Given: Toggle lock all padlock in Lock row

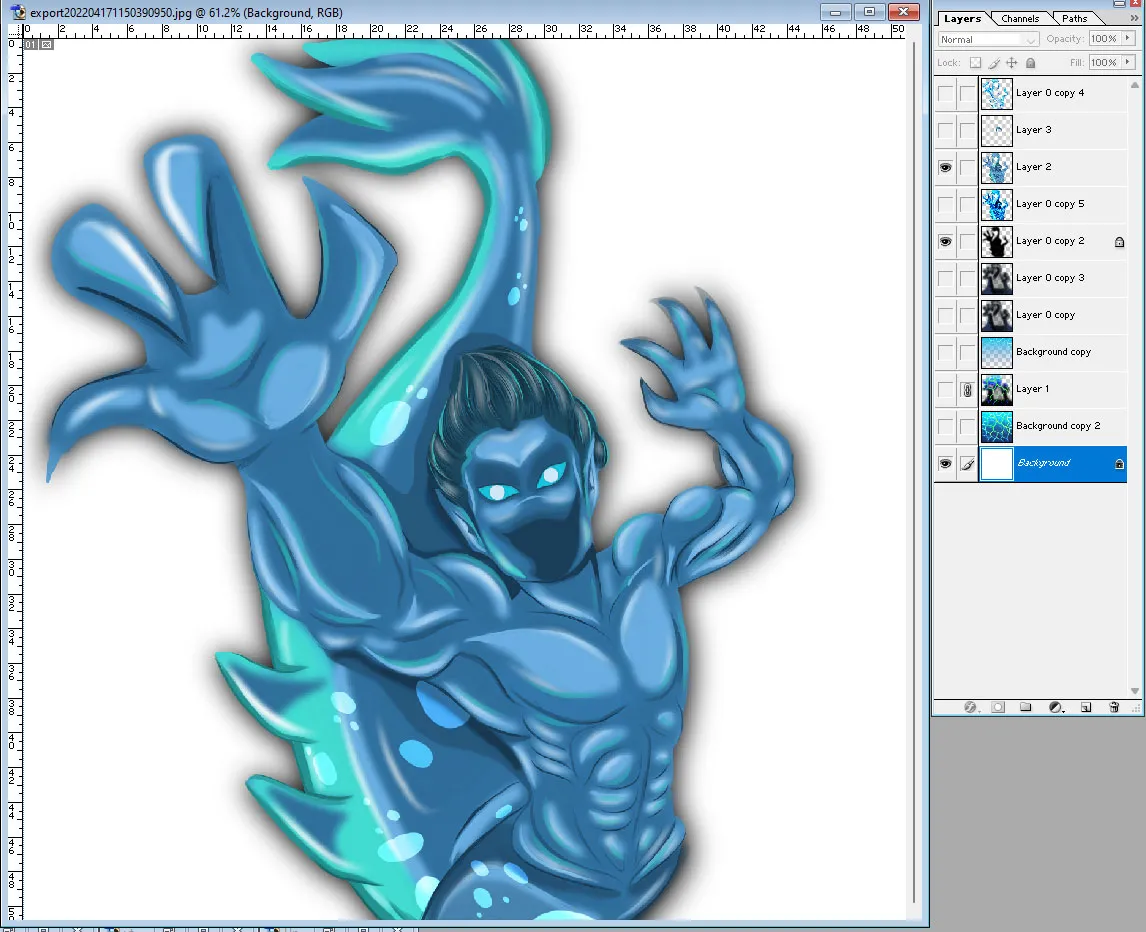Looking at the screenshot, I should 1031,63.
